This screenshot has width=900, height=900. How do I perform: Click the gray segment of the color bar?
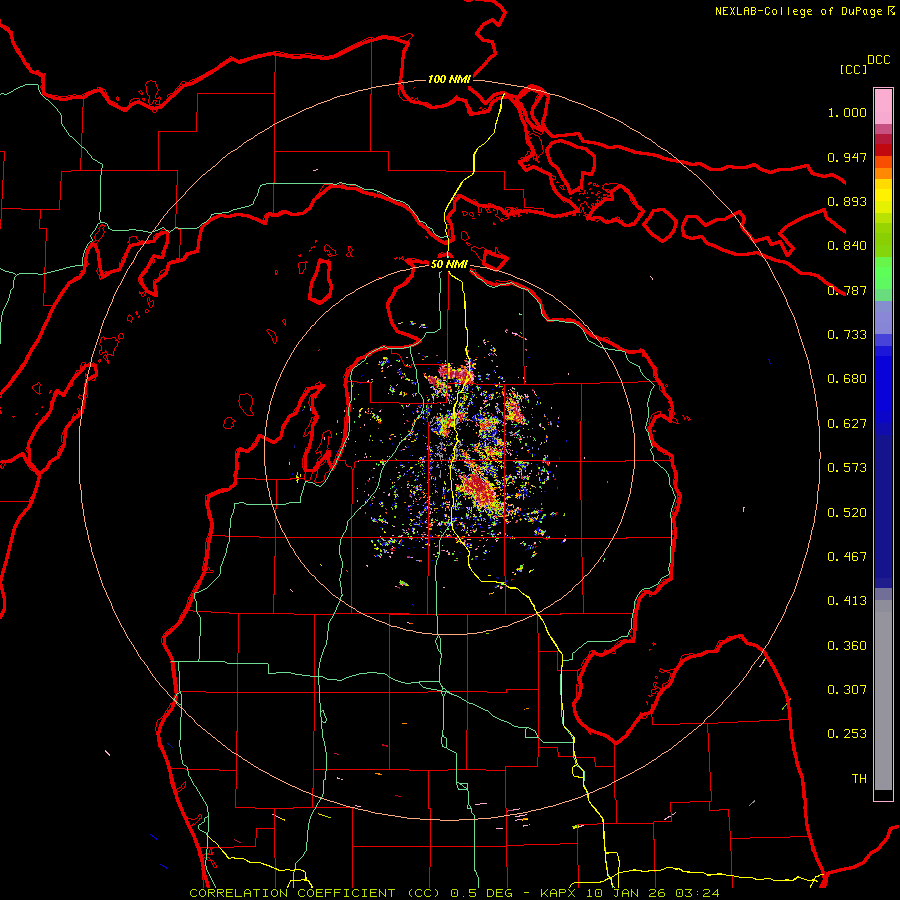(x=883, y=695)
